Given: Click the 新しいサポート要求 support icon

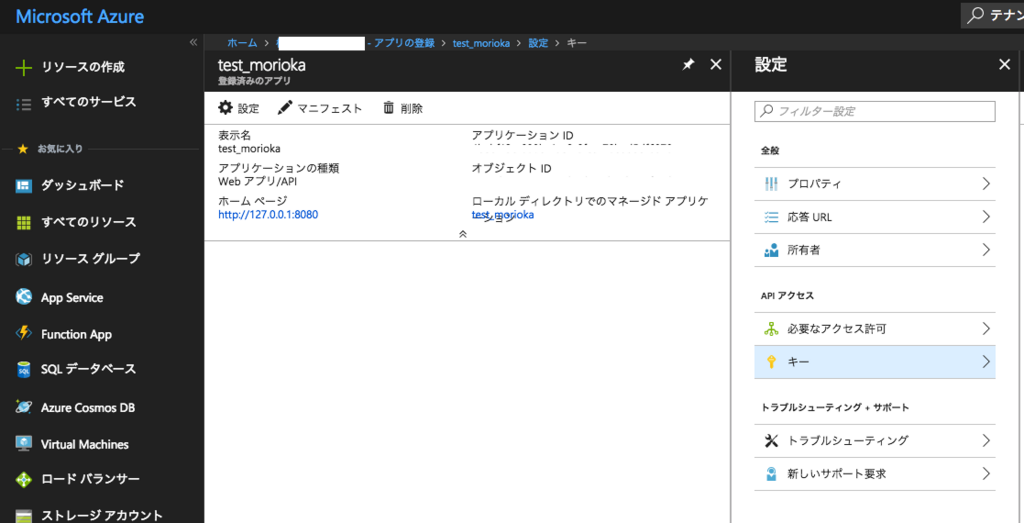Looking at the screenshot, I should click(771, 474).
